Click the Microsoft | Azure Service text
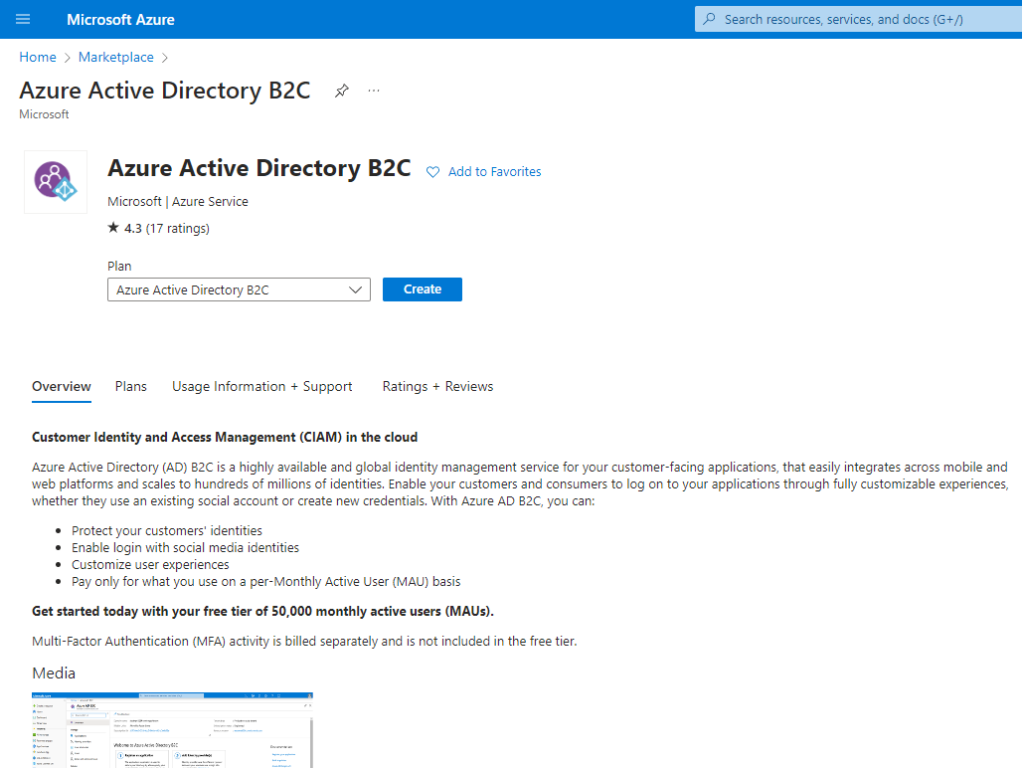 pos(178,202)
